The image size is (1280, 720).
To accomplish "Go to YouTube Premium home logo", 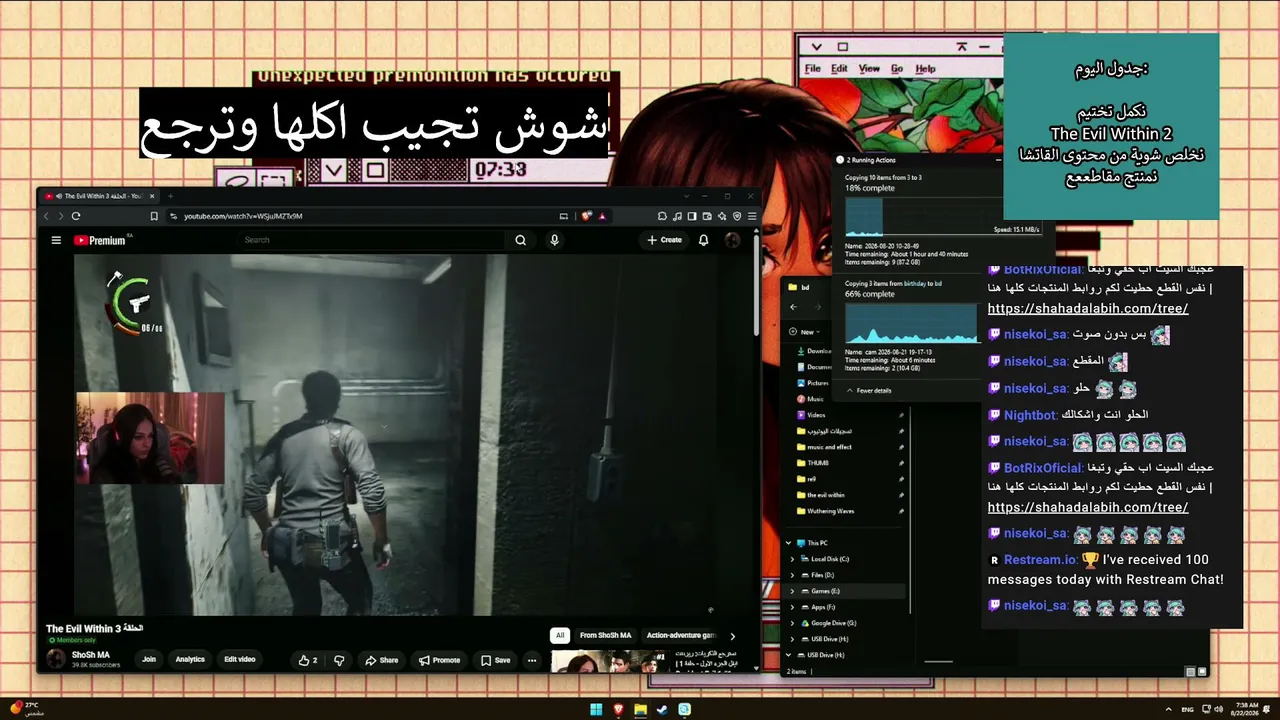I will 99,240.
